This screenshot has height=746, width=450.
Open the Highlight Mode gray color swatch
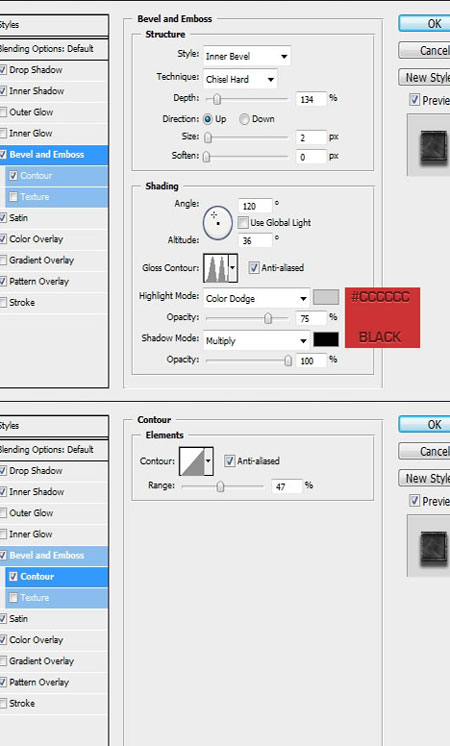326,297
